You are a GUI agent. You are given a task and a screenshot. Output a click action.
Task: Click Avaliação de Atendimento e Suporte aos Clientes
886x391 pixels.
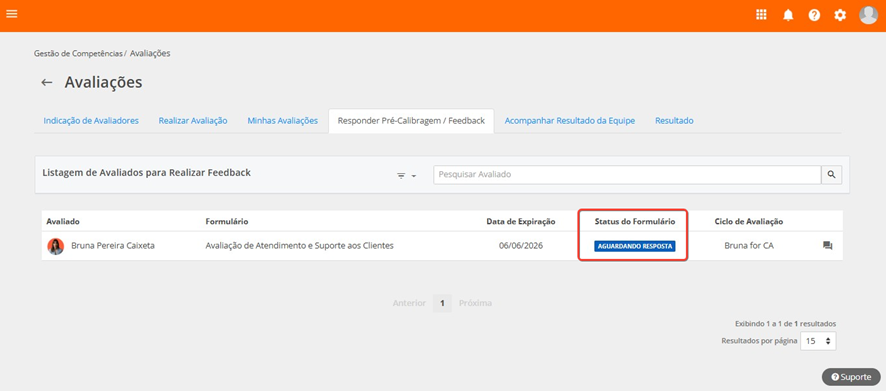point(299,246)
